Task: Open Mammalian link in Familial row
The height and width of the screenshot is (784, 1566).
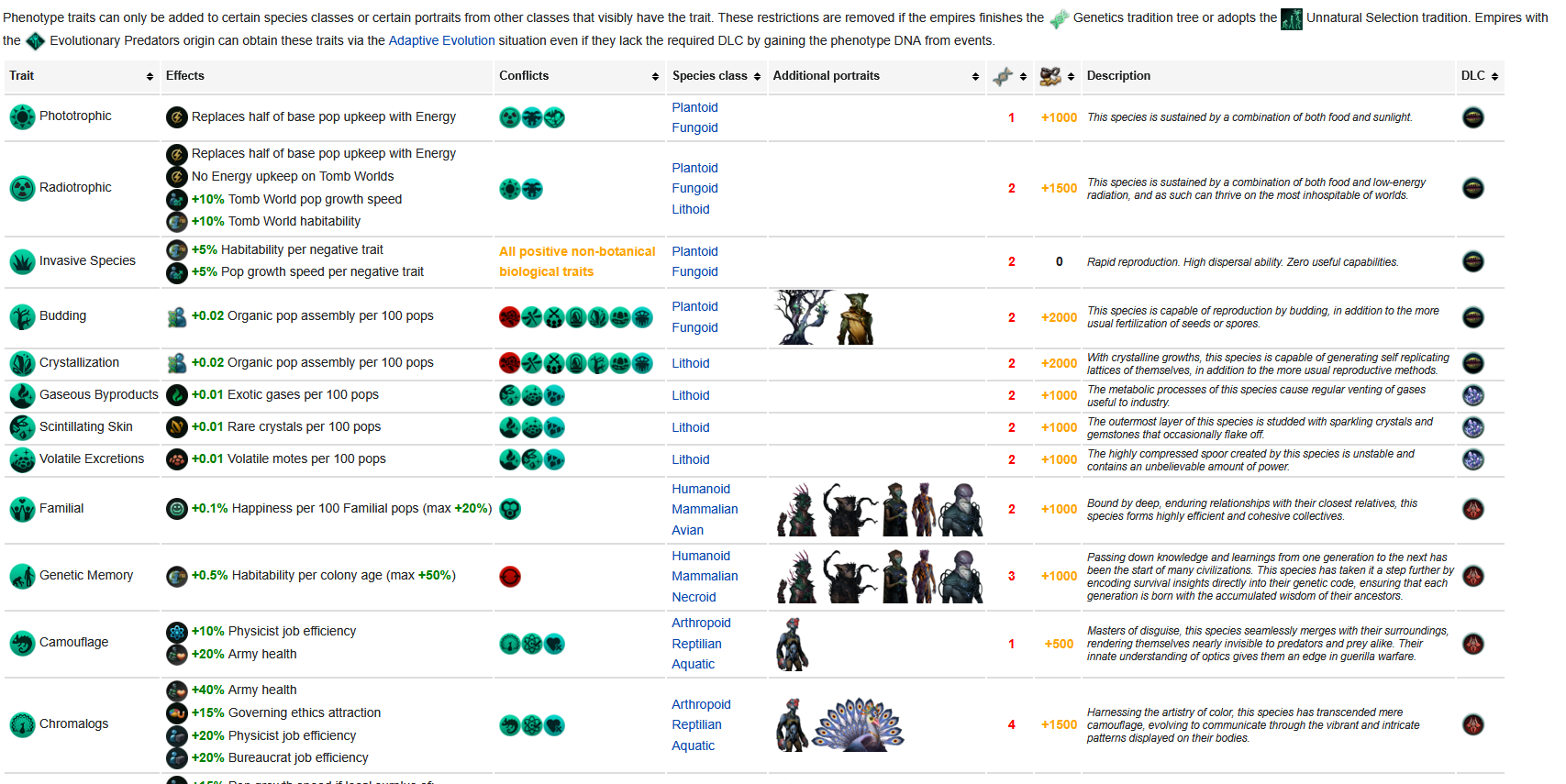Action: point(705,509)
